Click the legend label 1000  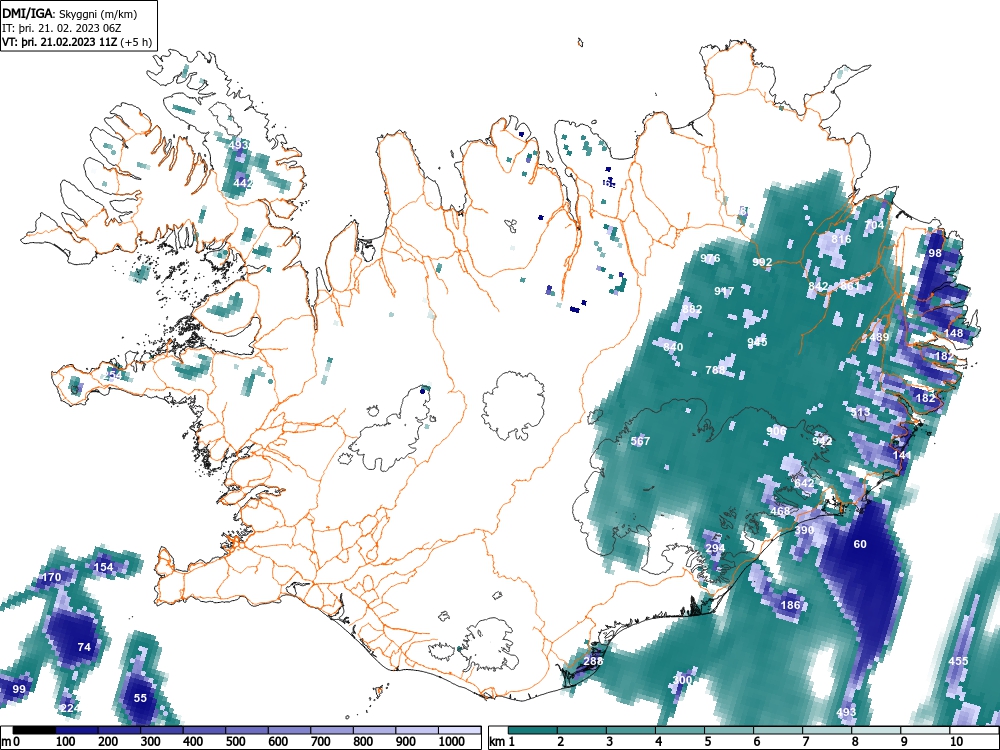452,741
